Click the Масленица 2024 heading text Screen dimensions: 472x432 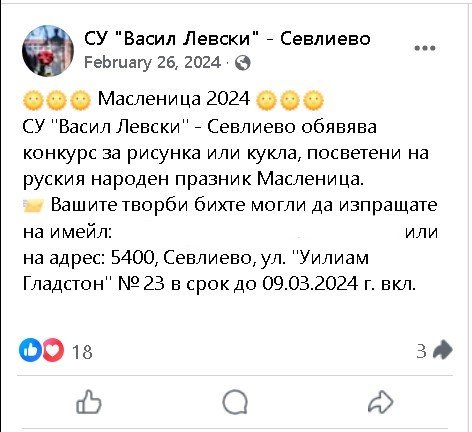(x=174, y=99)
